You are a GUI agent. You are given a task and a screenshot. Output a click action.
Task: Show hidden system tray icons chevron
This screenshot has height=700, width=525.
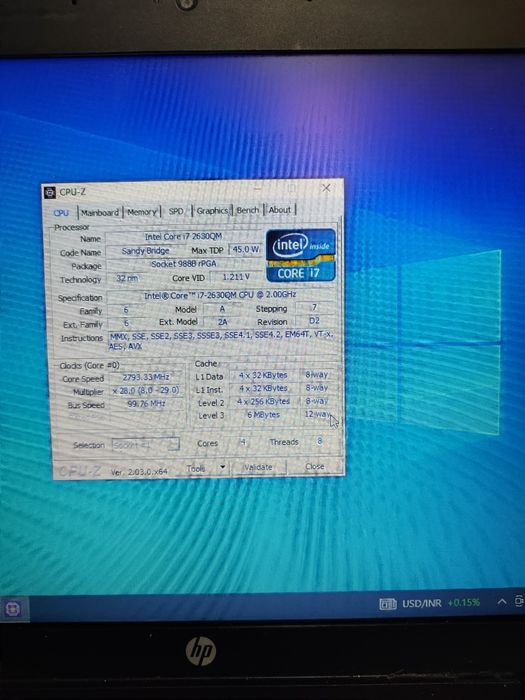pos(502,602)
